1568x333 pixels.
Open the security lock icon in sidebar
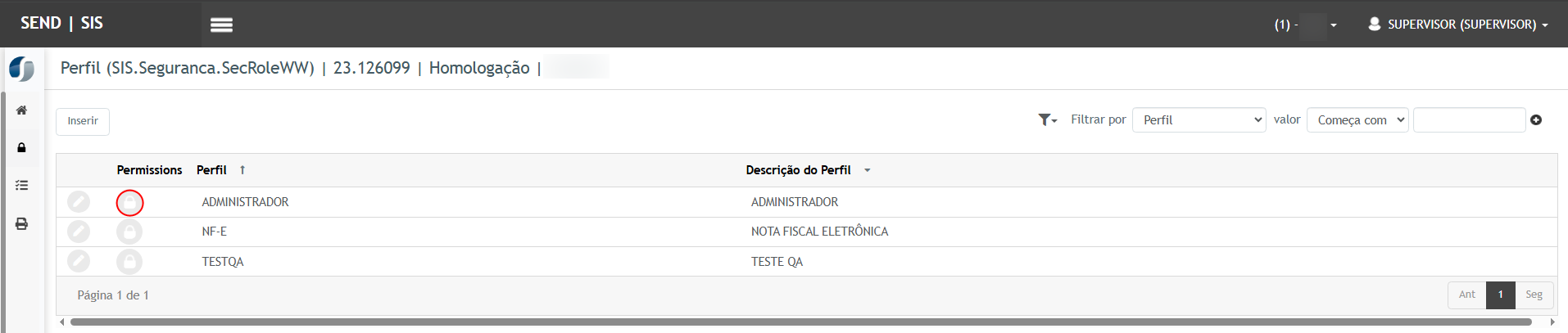pos(22,148)
